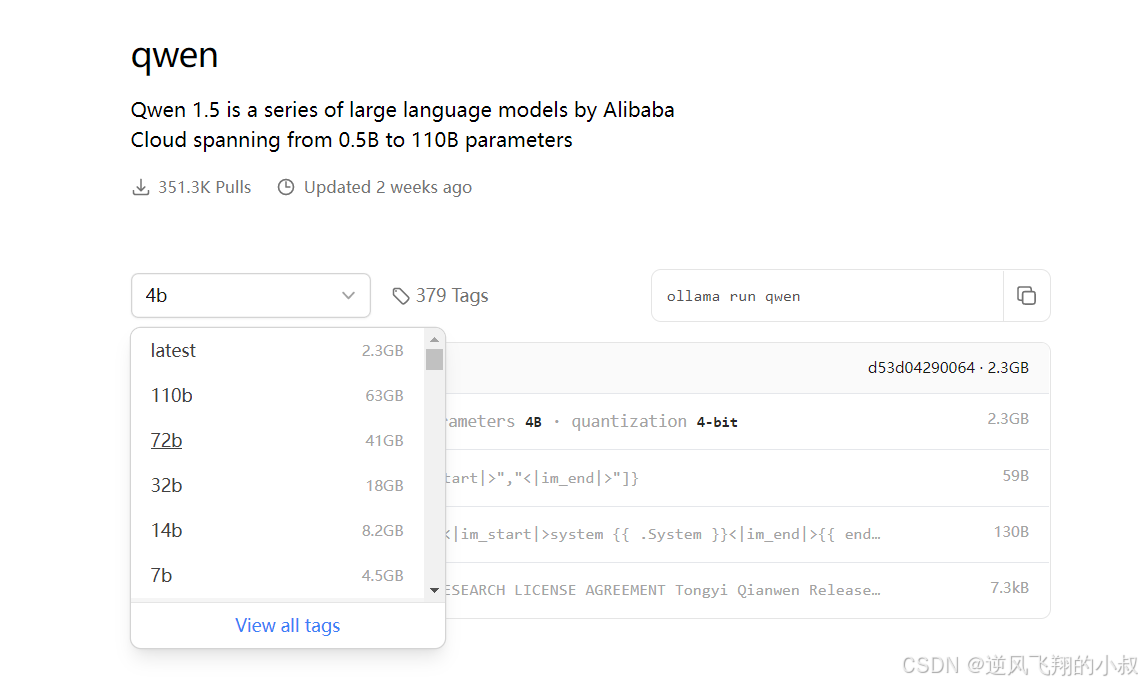Image resolution: width=1142 pixels, height=685 pixels.
Task: Select the latest tag option
Action: pos(277,351)
